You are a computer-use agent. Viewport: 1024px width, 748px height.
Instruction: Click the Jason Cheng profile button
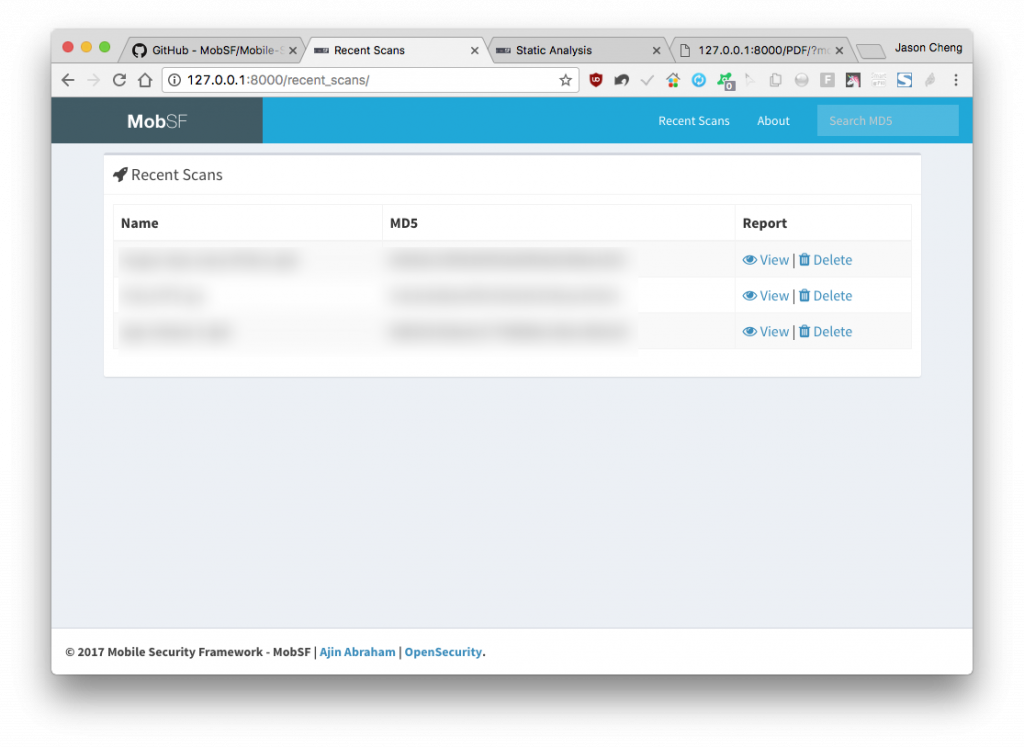click(x=928, y=48)
